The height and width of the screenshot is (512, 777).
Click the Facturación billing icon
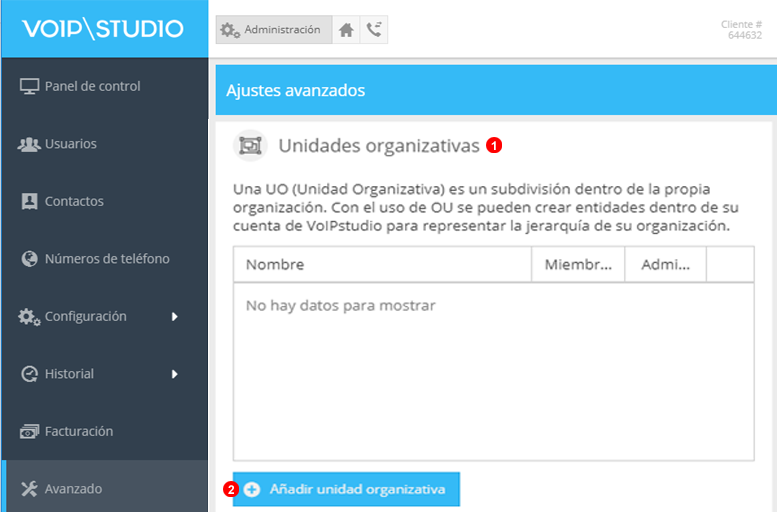coord(29,432)
